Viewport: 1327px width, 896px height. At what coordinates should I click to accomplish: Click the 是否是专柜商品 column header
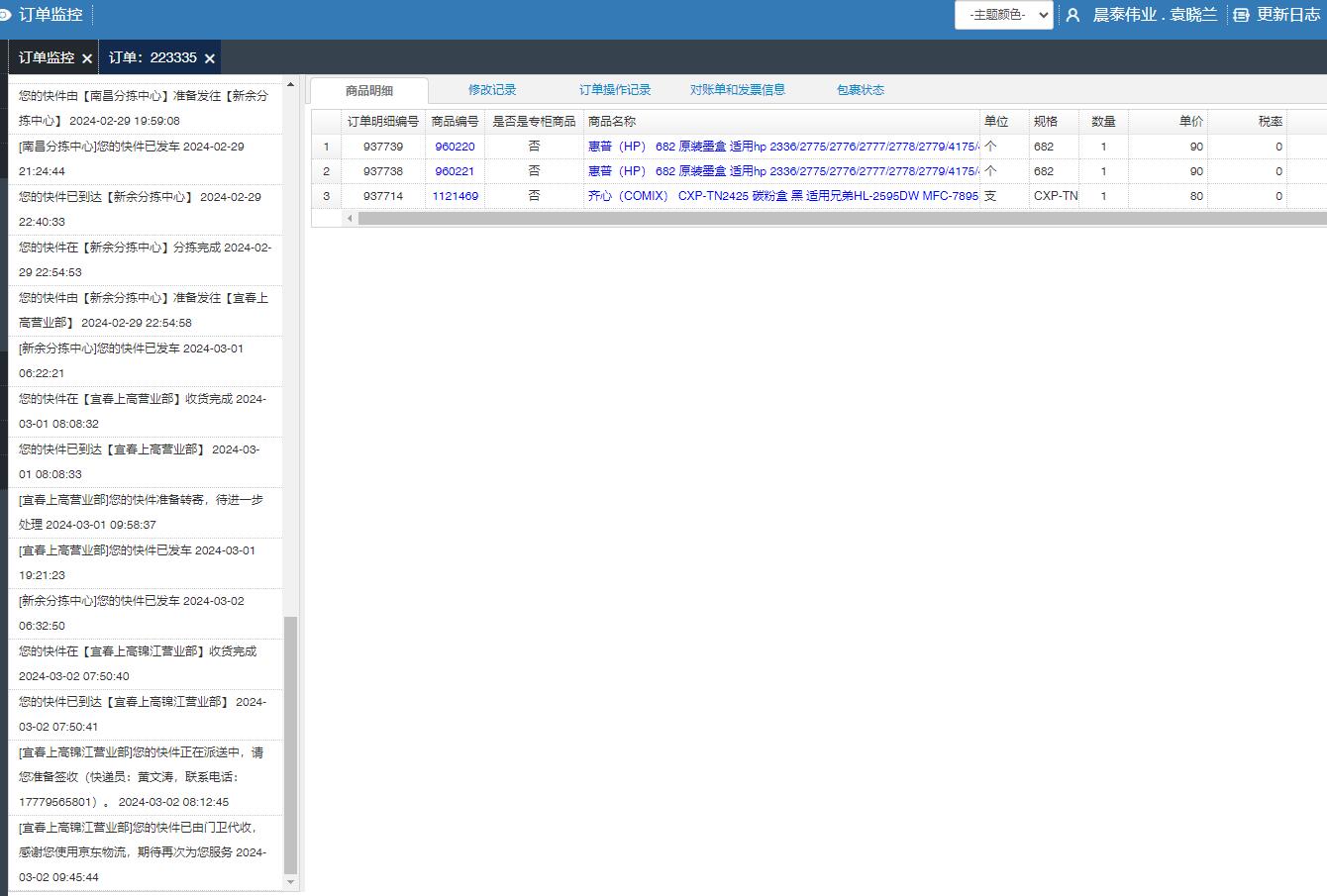pyautogui.click(x=534, y=121)
